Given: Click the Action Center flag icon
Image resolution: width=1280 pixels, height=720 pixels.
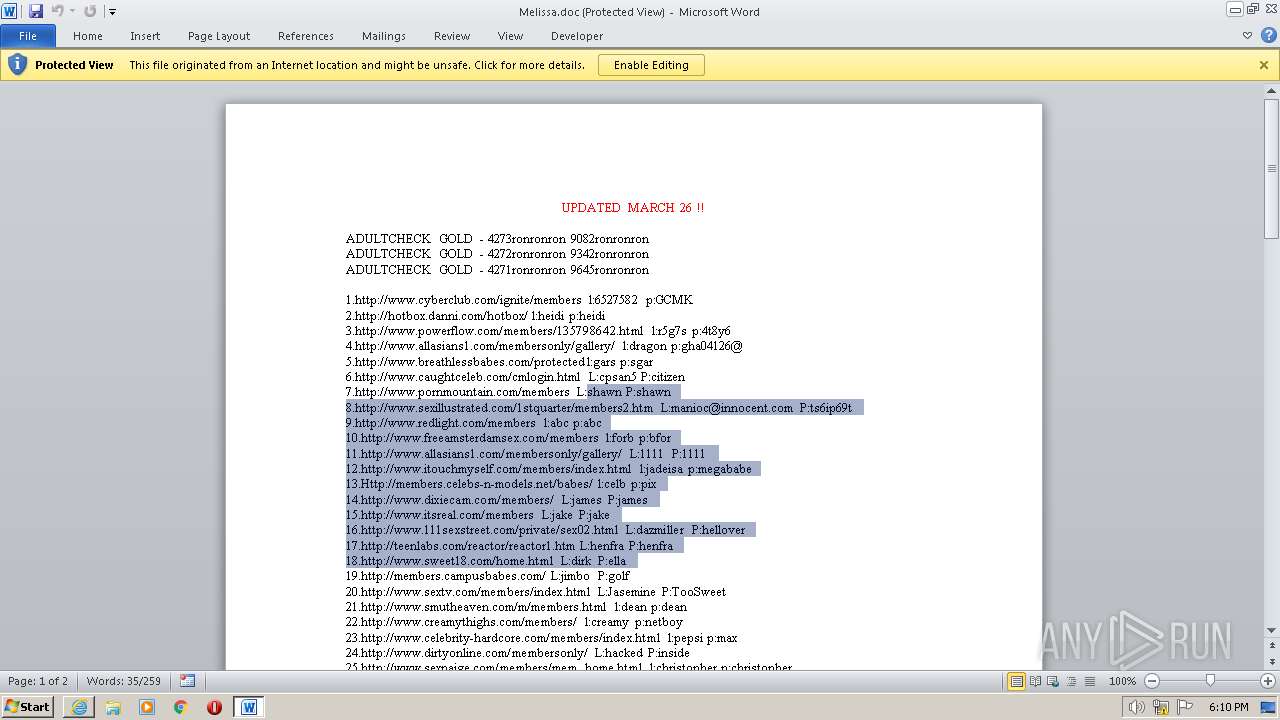Looking at the screenshot, I should click(x=1184, y=707).
